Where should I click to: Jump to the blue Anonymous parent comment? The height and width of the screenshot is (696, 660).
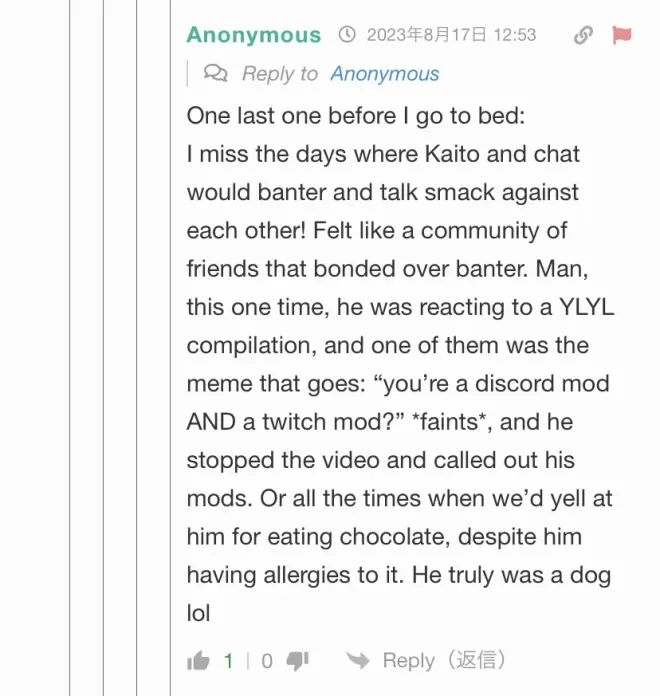(385, 74)
